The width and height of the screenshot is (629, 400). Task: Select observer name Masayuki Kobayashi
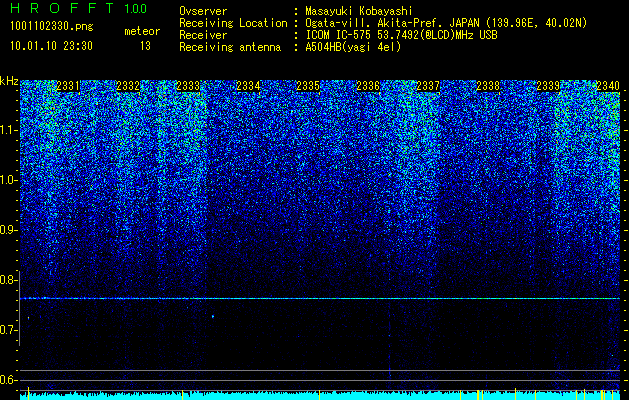(x=359, y=12)
